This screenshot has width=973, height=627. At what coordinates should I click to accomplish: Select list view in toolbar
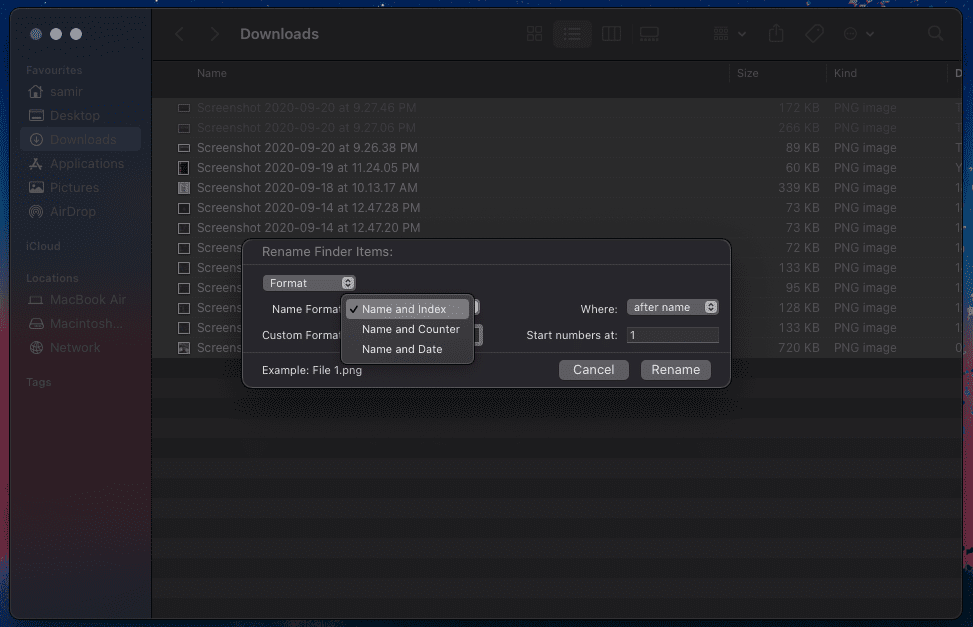[x=572, y=34]
